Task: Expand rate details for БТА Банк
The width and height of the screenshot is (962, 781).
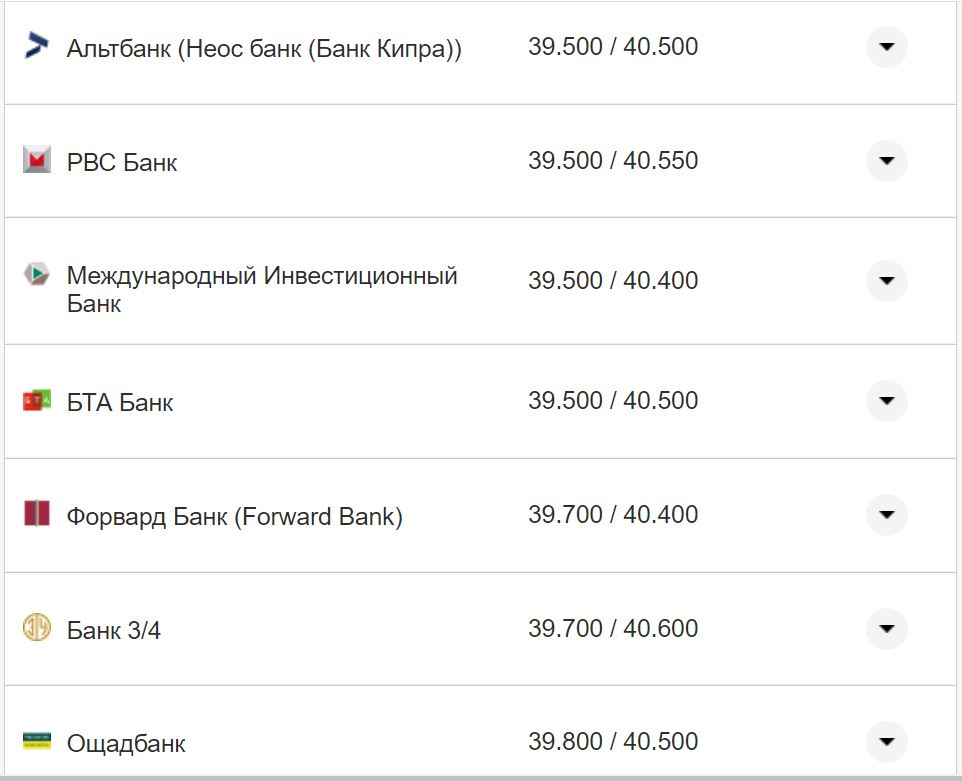Action: [886, 402]
